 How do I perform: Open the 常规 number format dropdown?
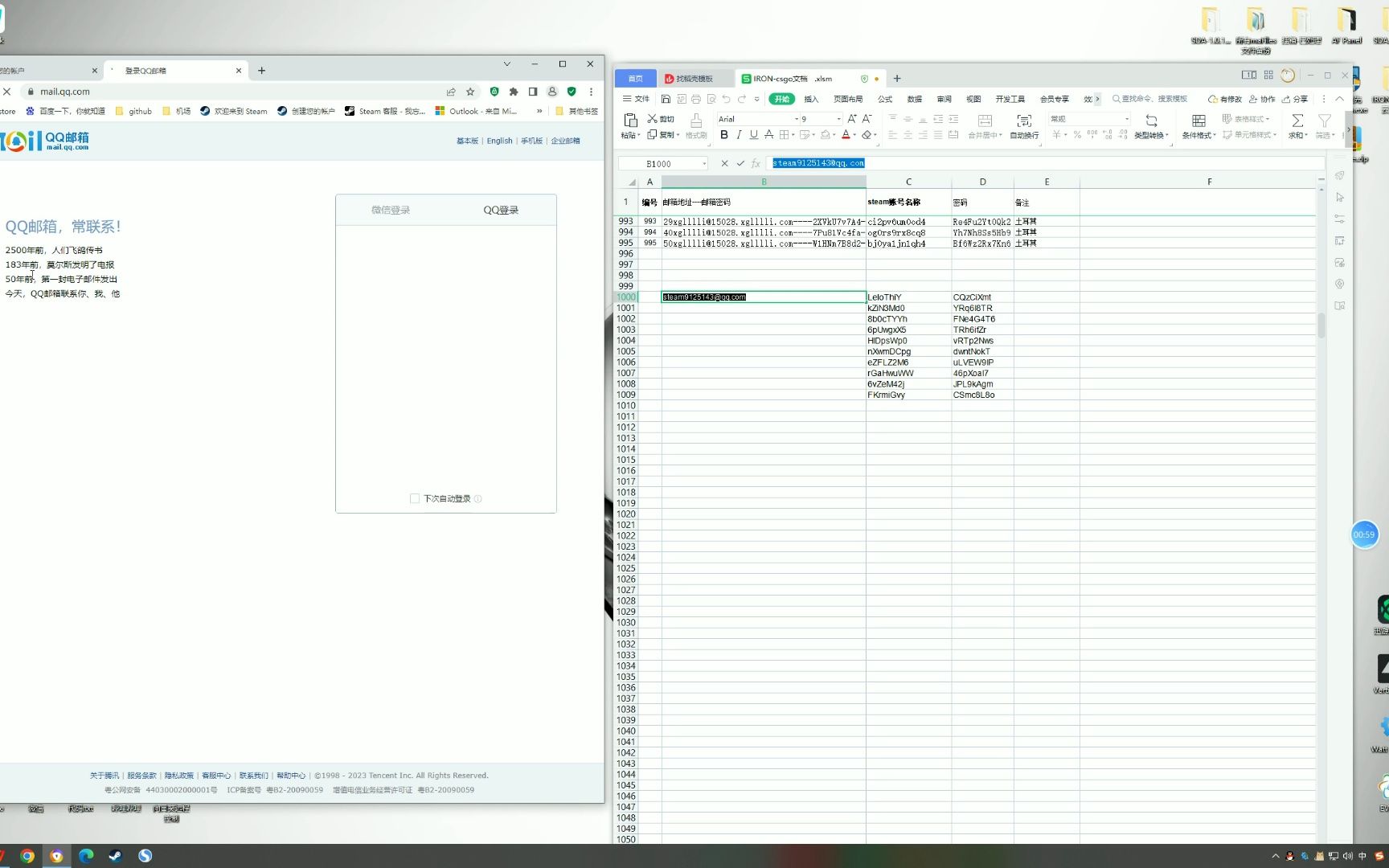(x=1127, y=119)
